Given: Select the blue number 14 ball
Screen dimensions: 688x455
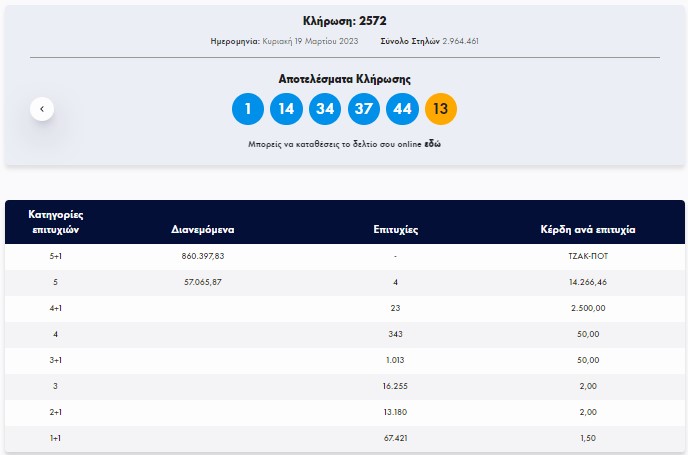Looking at the screenshot, I should pos(286,109).
